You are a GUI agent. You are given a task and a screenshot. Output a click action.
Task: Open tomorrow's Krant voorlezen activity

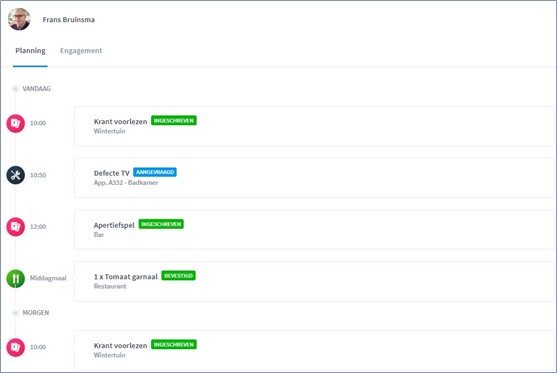314,350
